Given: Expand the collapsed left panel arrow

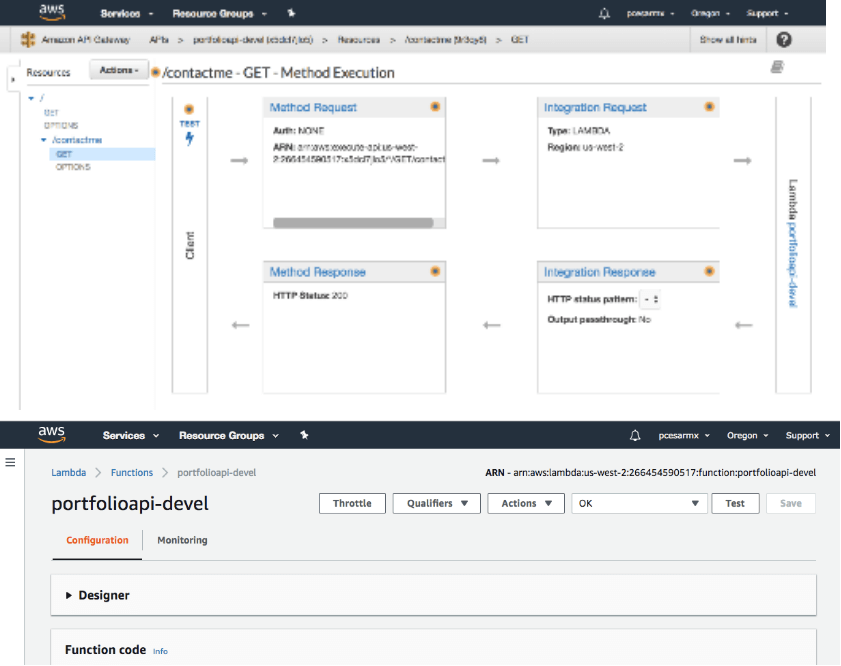Looking at the screenshot, I should click(13, 79).
